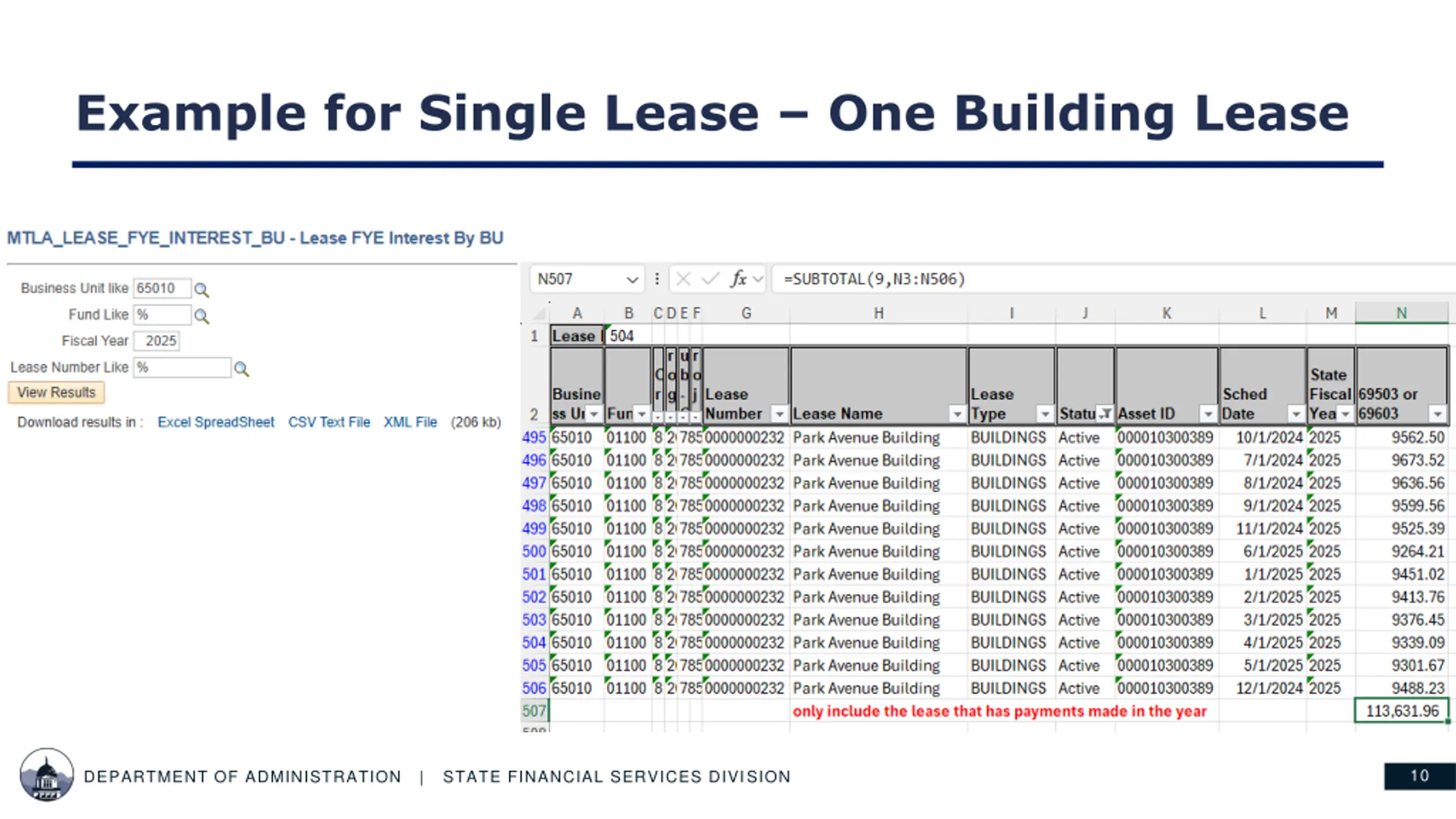Click the Fiscal Year input field
Screen dimensions: 1456x819
point(157,341)
